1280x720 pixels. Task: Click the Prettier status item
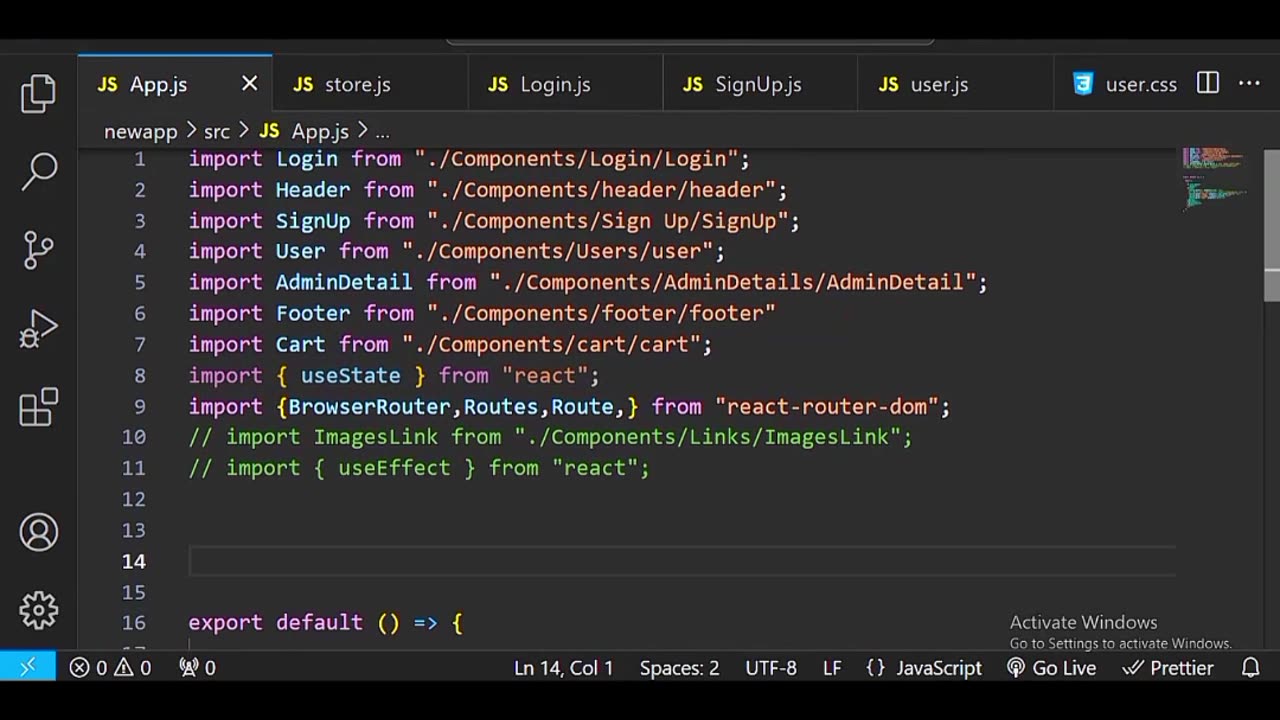1168,667
